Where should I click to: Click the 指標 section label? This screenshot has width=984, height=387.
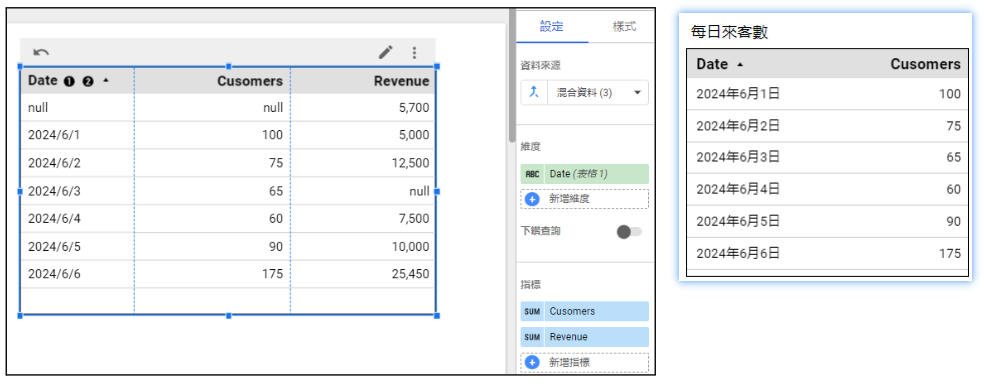point(530,285)
